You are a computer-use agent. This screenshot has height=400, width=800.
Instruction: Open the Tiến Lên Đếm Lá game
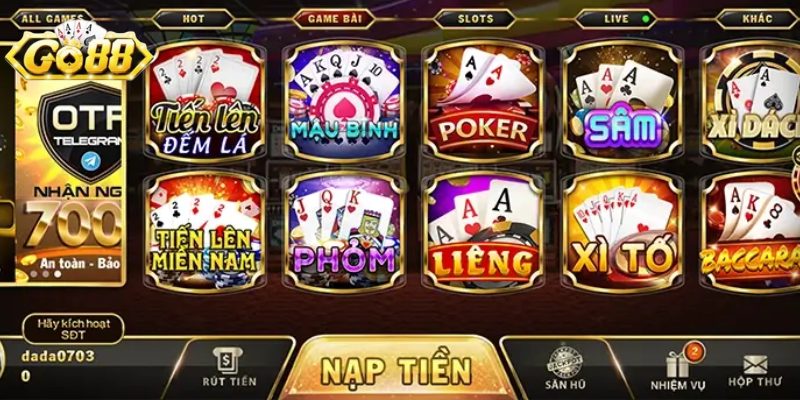[x=205, y=101]
